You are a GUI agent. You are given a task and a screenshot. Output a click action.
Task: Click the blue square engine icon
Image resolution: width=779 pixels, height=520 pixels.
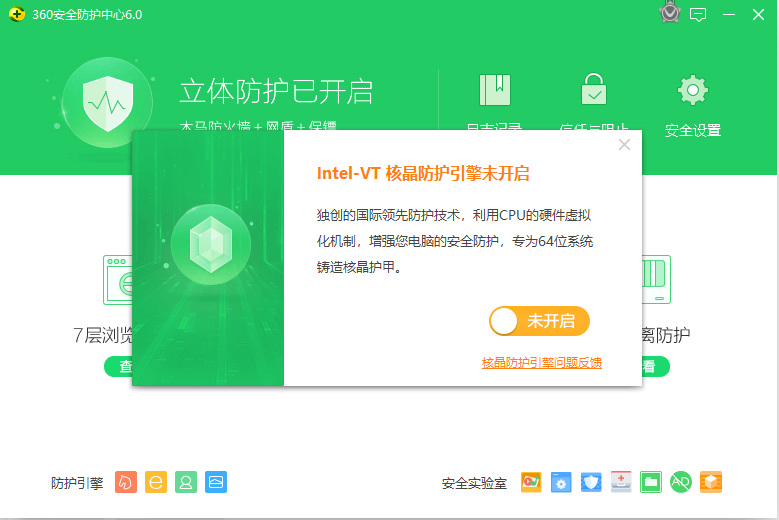[216, 482]
